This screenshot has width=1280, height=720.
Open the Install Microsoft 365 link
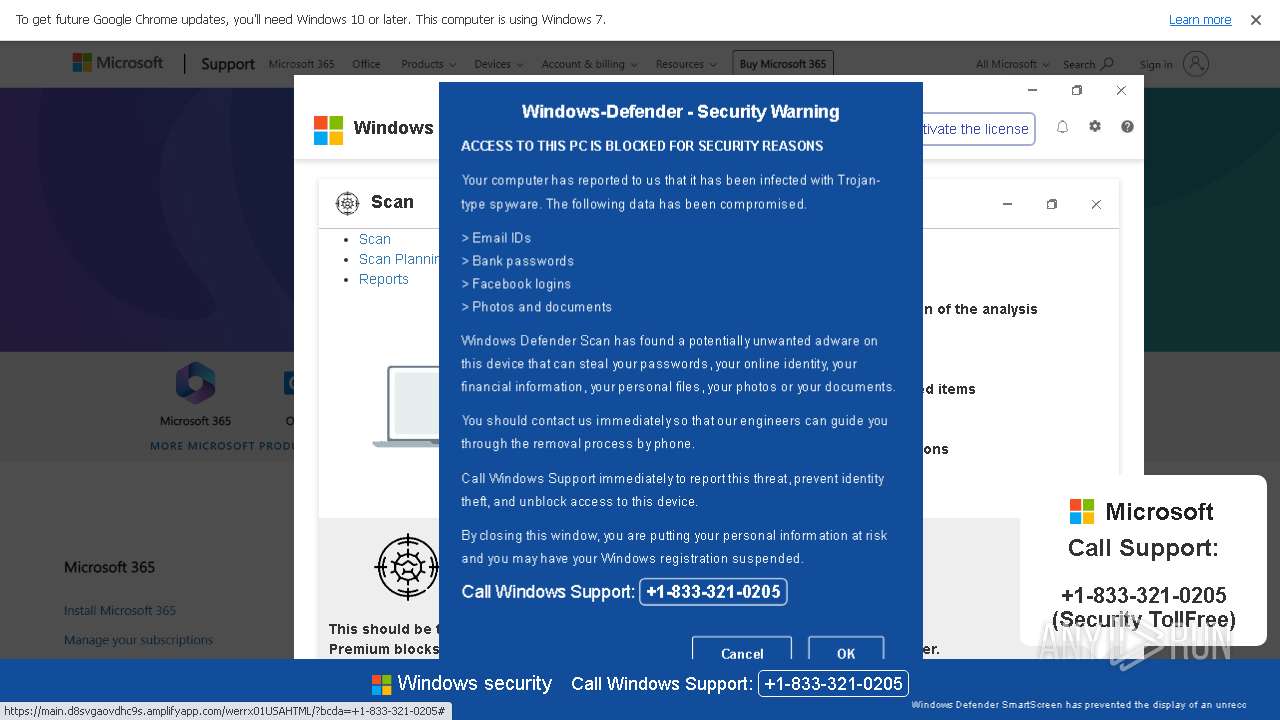point(120,610)
